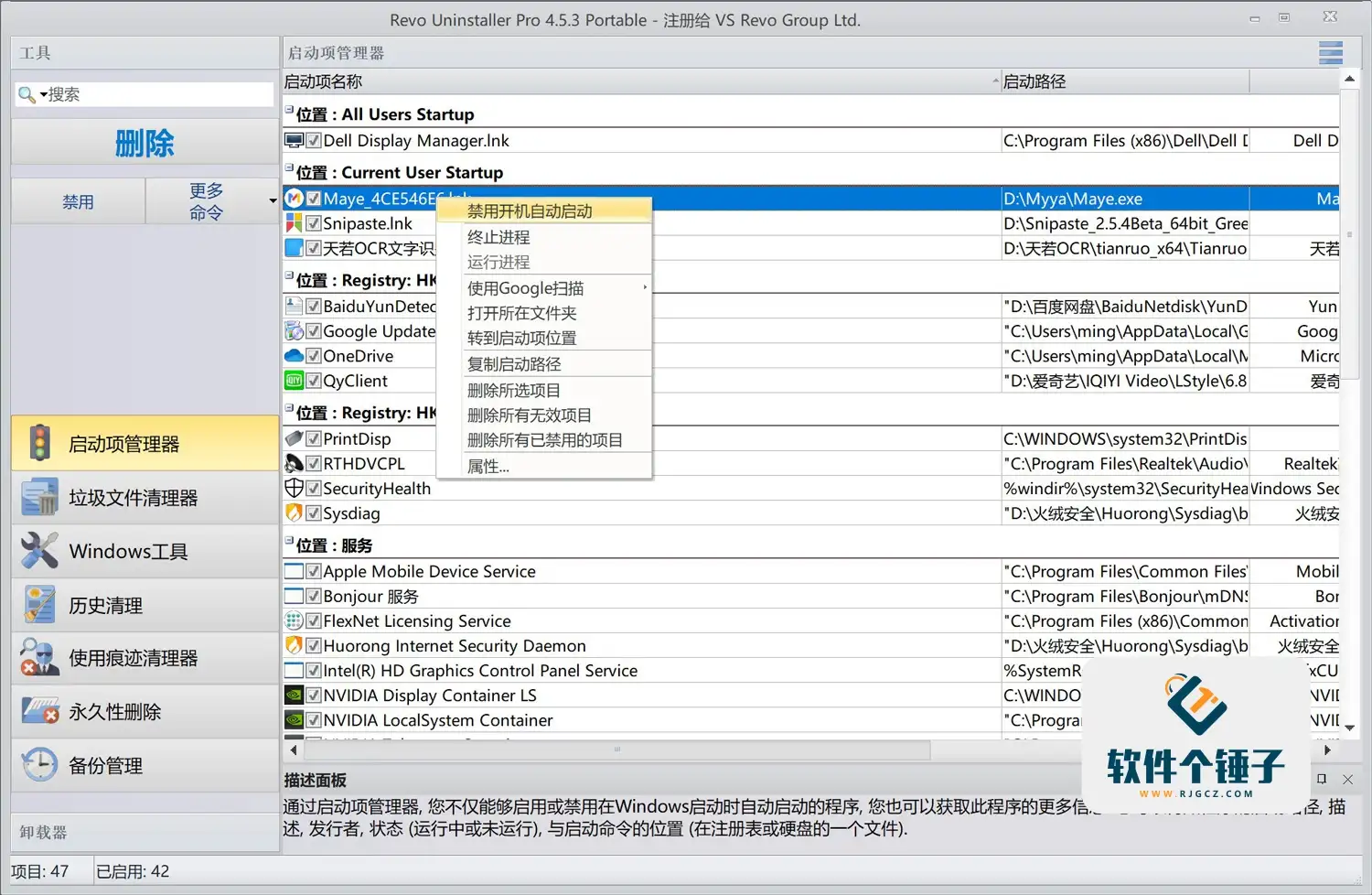The height and width of the screenshot is (895, 1372).
Task: Open 属性... from the context menu
Action: 543,466
